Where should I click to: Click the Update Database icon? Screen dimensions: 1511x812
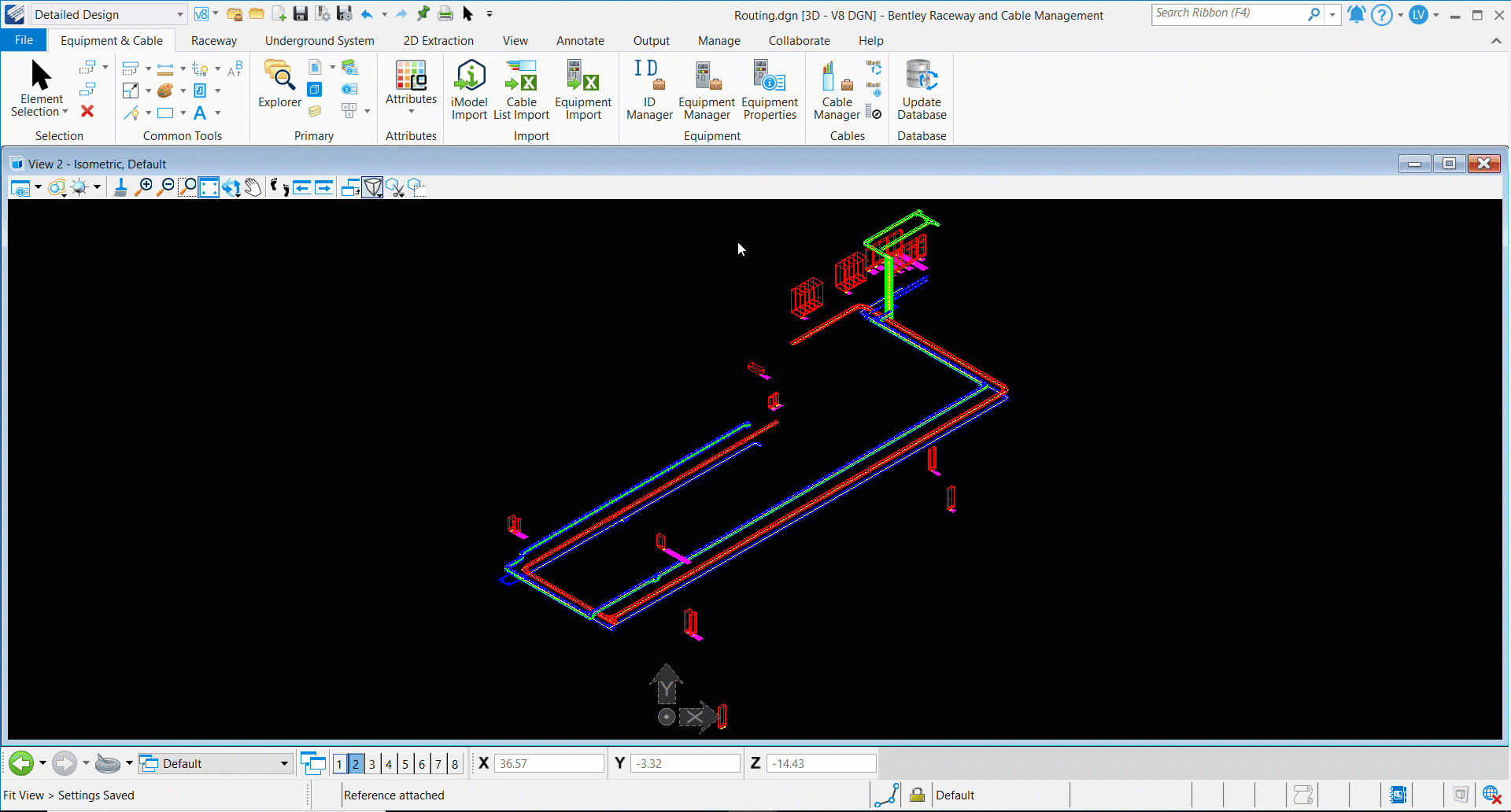[x=922, y=92]
